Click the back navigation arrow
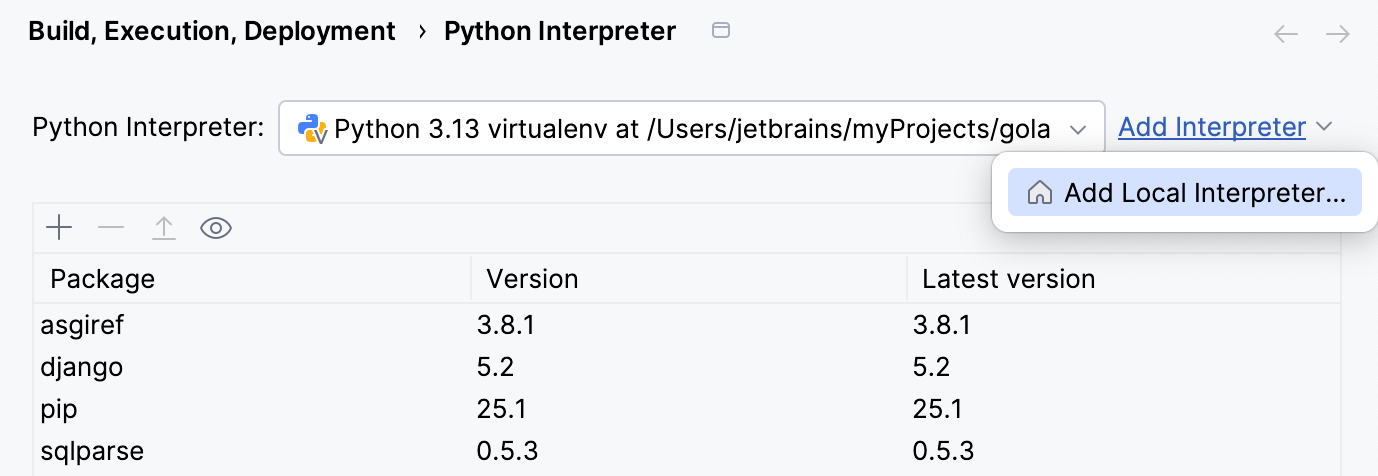 point(1286,34)
